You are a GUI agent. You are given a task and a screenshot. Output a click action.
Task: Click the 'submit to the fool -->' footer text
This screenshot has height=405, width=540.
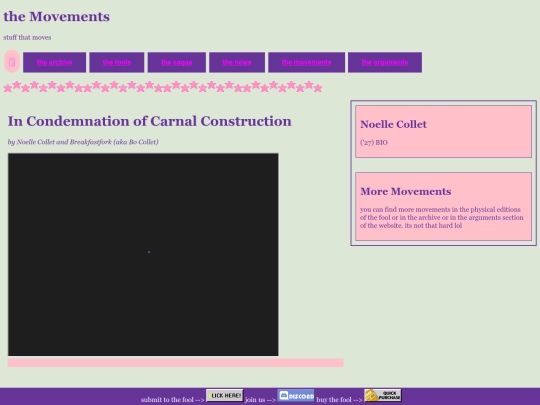[x=173, y=400]
